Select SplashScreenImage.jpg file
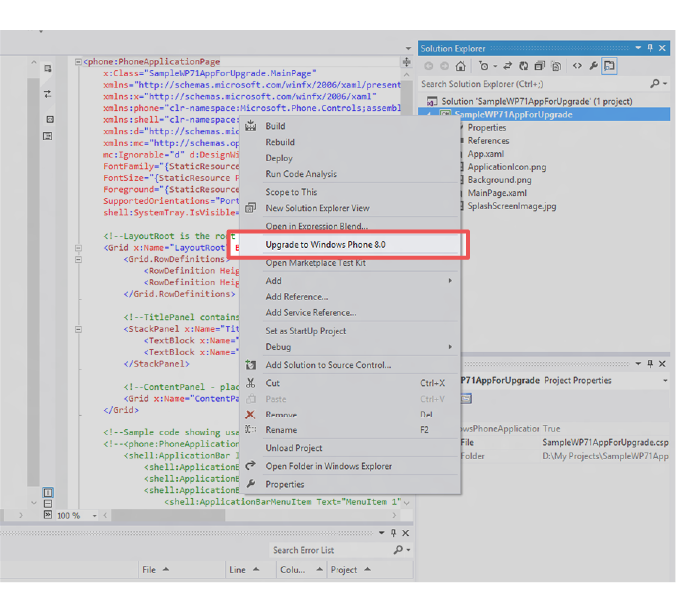The height and width of the screenshot is (613, 676). click(x=512, y=206)
